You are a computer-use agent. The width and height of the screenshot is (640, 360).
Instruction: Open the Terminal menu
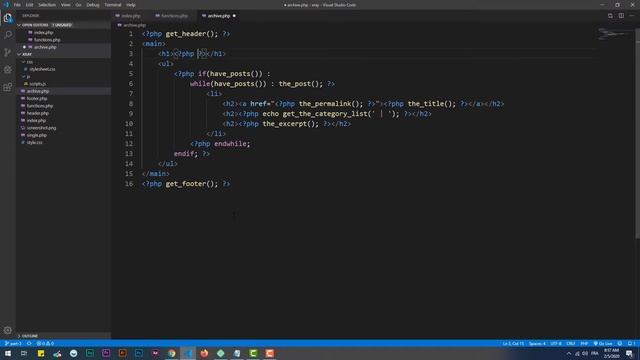[113, 5]
